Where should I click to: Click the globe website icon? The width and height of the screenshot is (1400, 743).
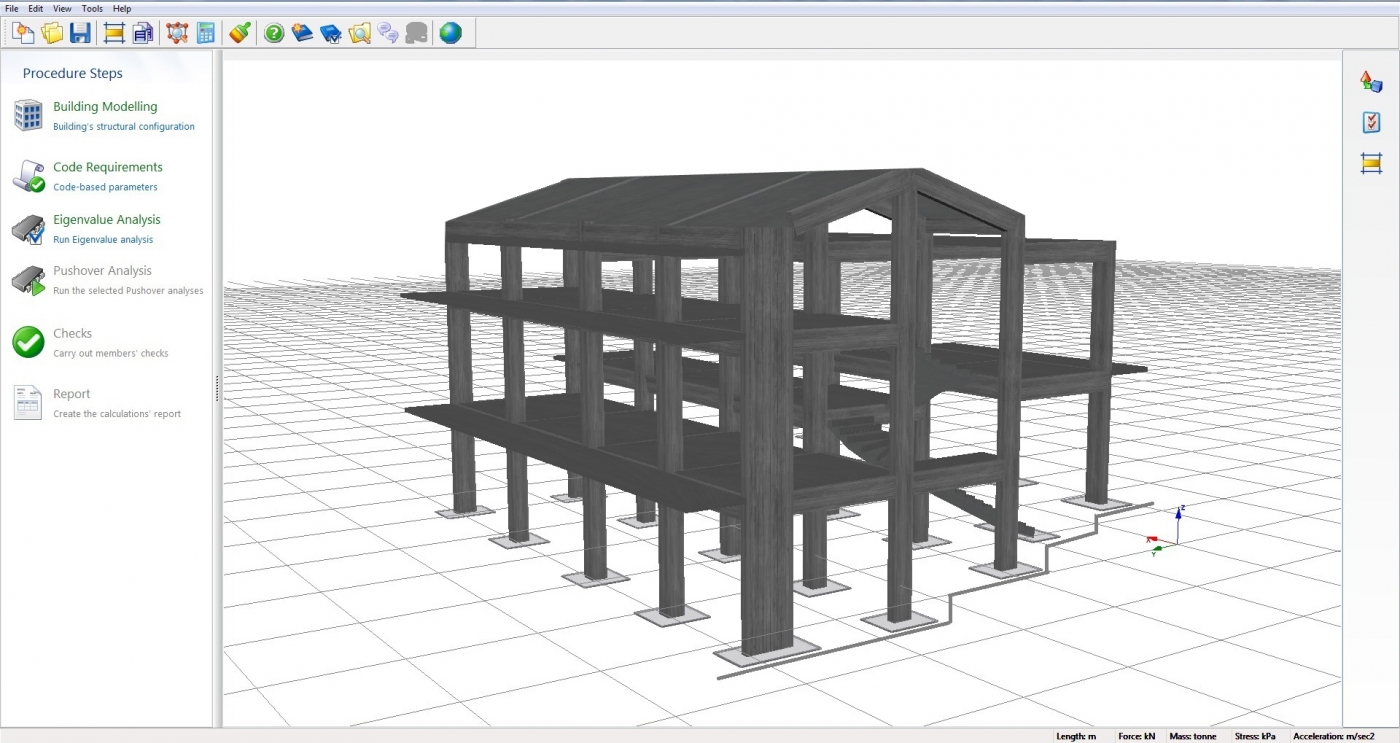tap(451, 33)
